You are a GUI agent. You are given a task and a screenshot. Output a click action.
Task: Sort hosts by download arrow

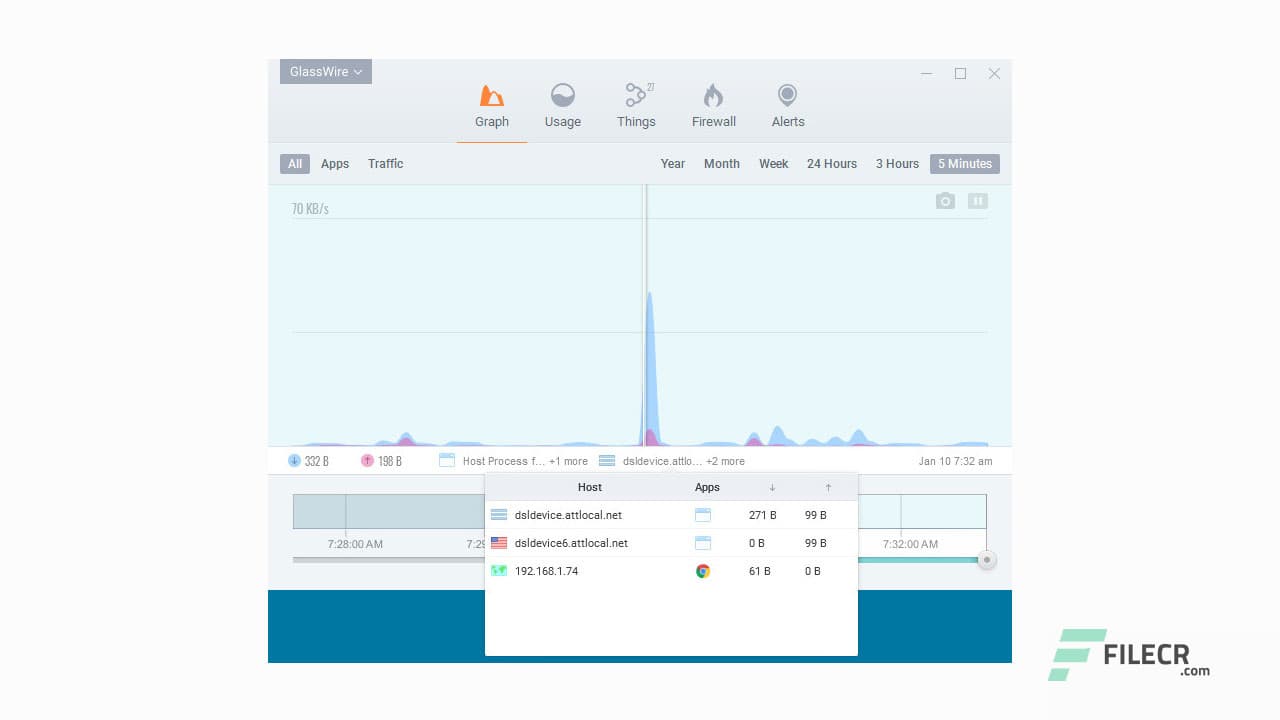click(x=772, y=487)
